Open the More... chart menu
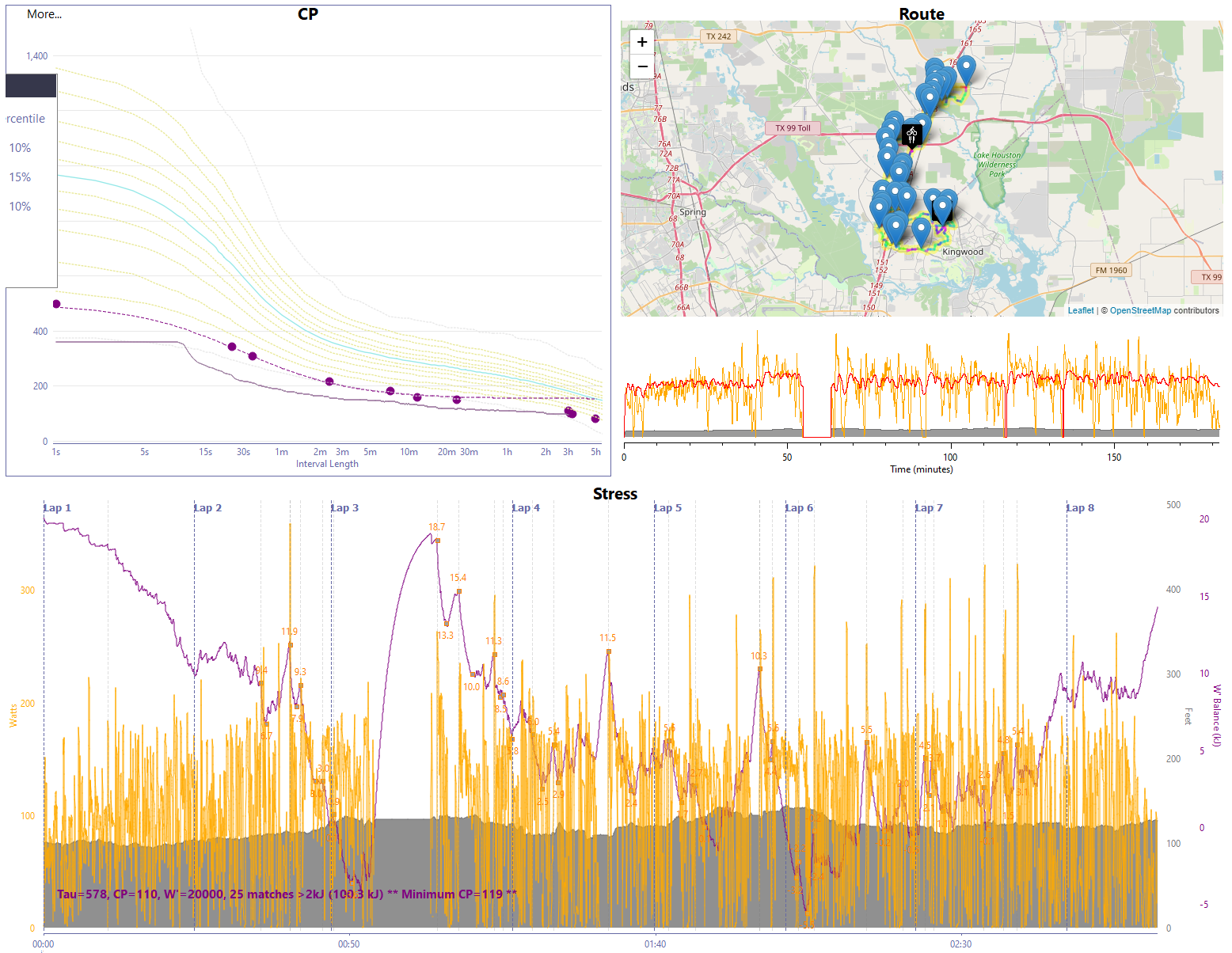 44,14
